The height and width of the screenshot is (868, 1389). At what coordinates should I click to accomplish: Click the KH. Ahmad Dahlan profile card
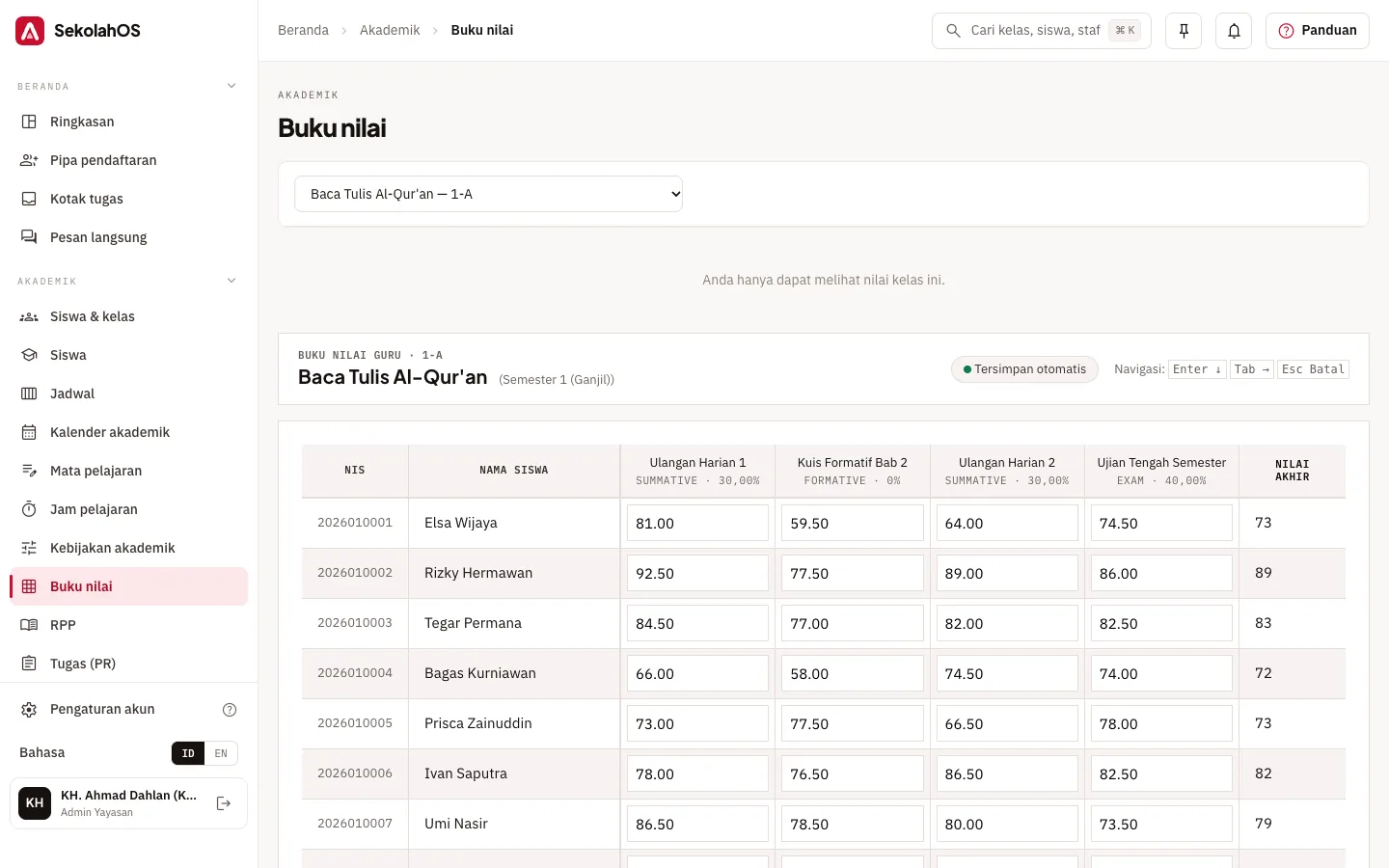click(128, 803)
